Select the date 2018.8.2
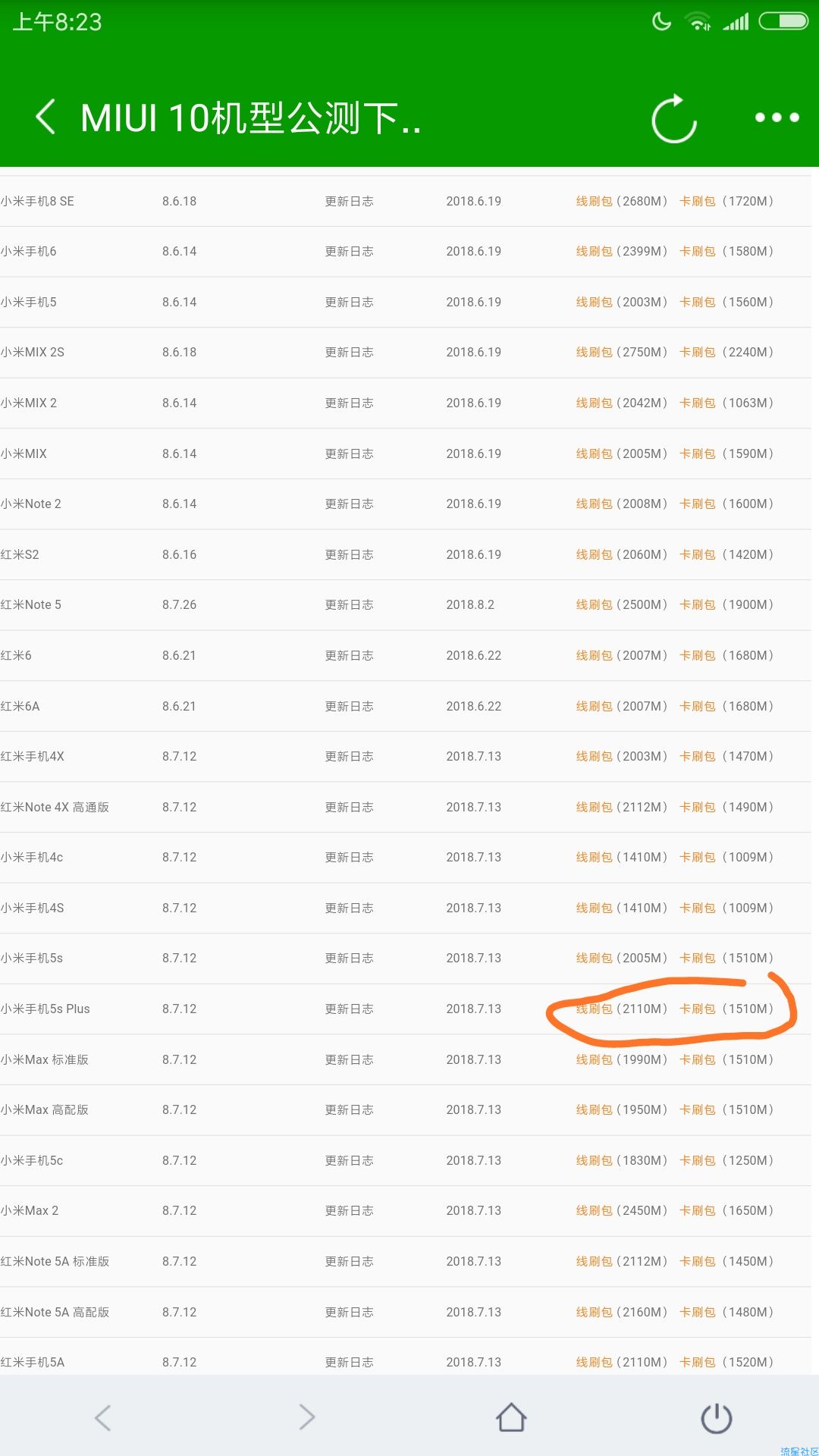This screenshot has height=1456, width=819. (x=470, y=604)
